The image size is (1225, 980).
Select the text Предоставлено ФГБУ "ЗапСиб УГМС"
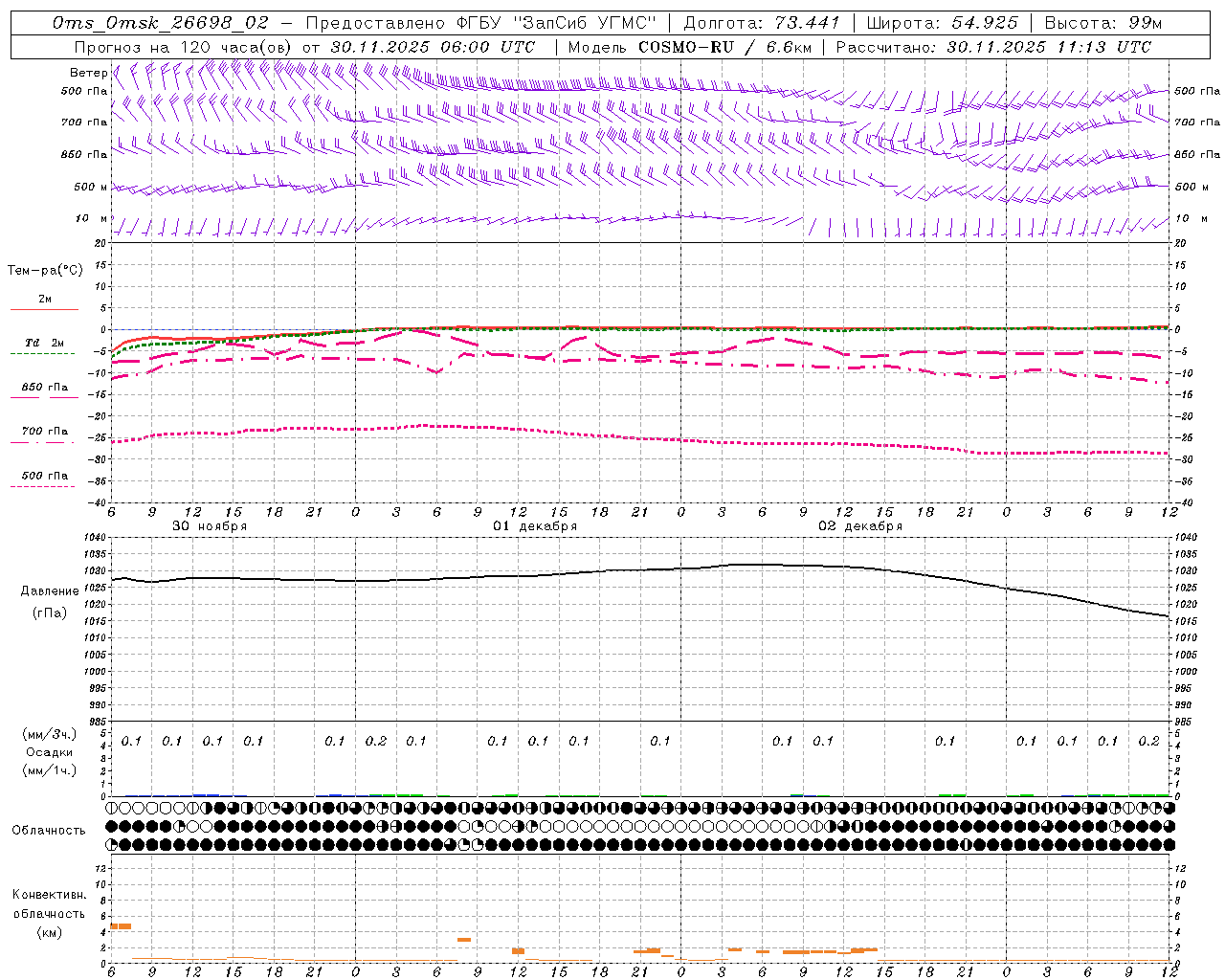click(481, 22)
